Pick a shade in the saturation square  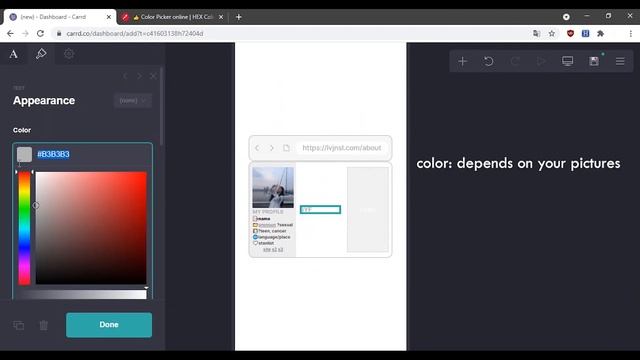[91, 228]
